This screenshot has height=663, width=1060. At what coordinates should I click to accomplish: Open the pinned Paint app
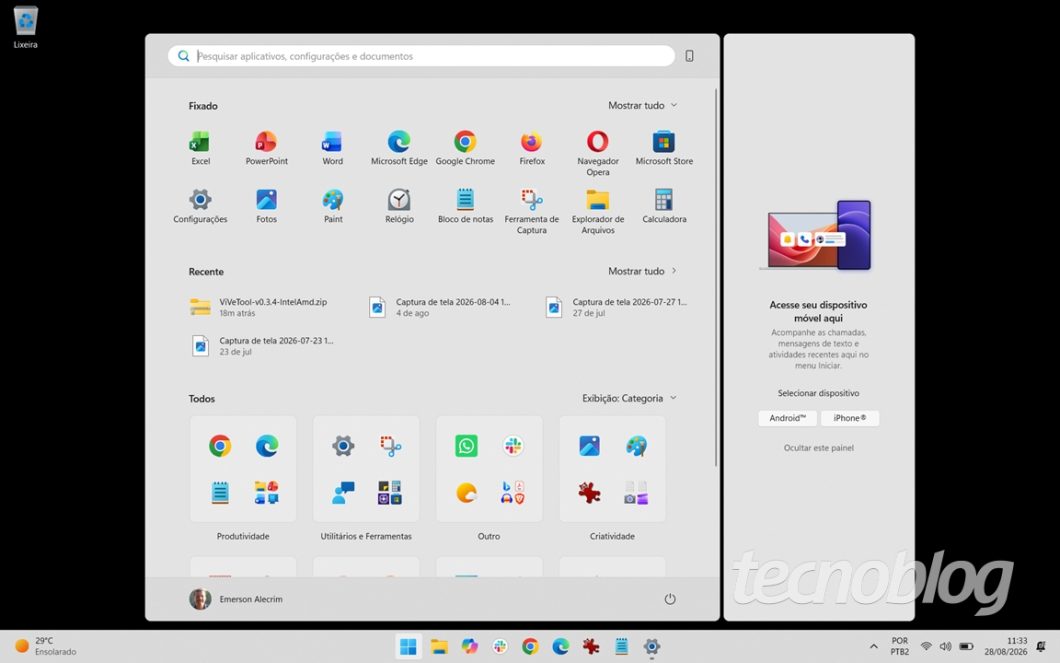[x=333, y=205]
